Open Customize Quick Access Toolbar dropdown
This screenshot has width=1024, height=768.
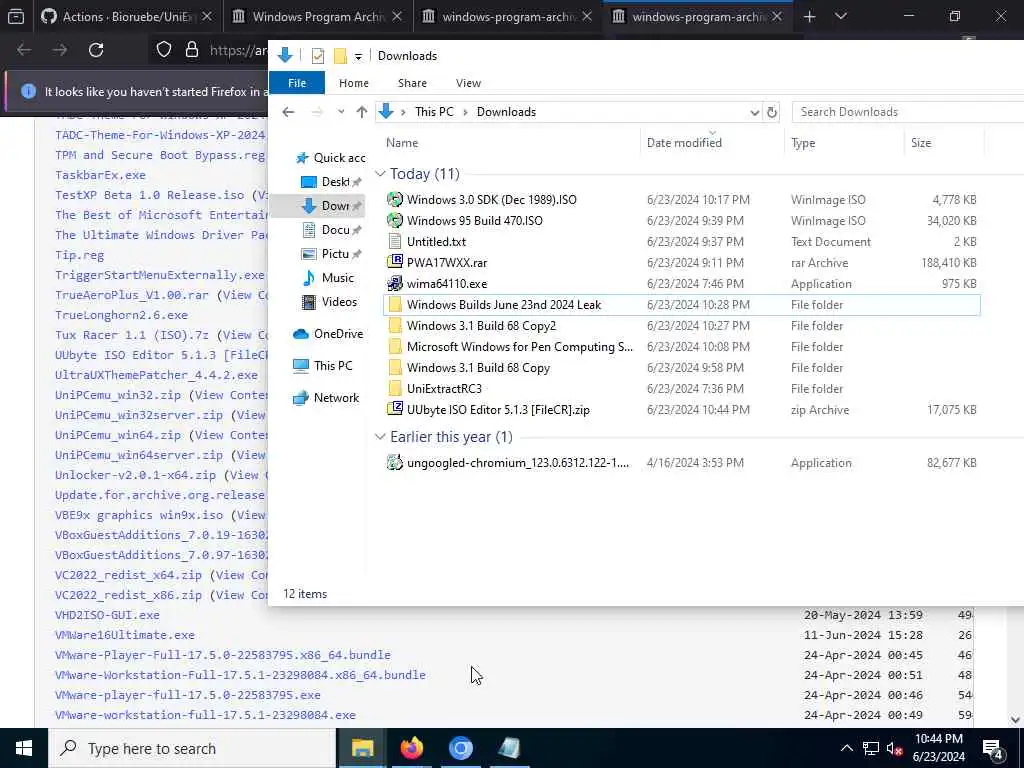(358, 57)
